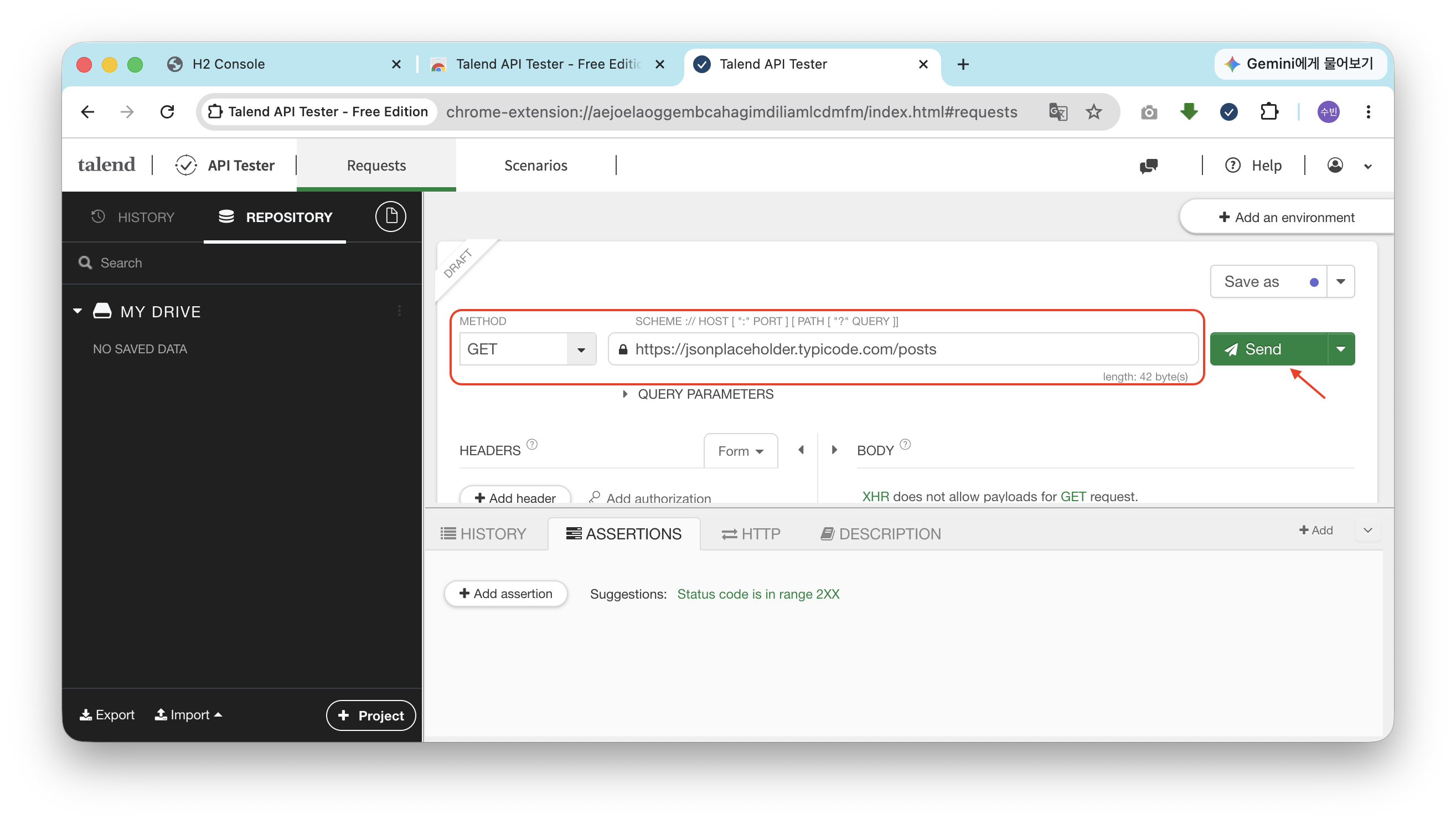
Task: Collapse the bottom panel with chevron
Action: click(x=1368, y=531)
